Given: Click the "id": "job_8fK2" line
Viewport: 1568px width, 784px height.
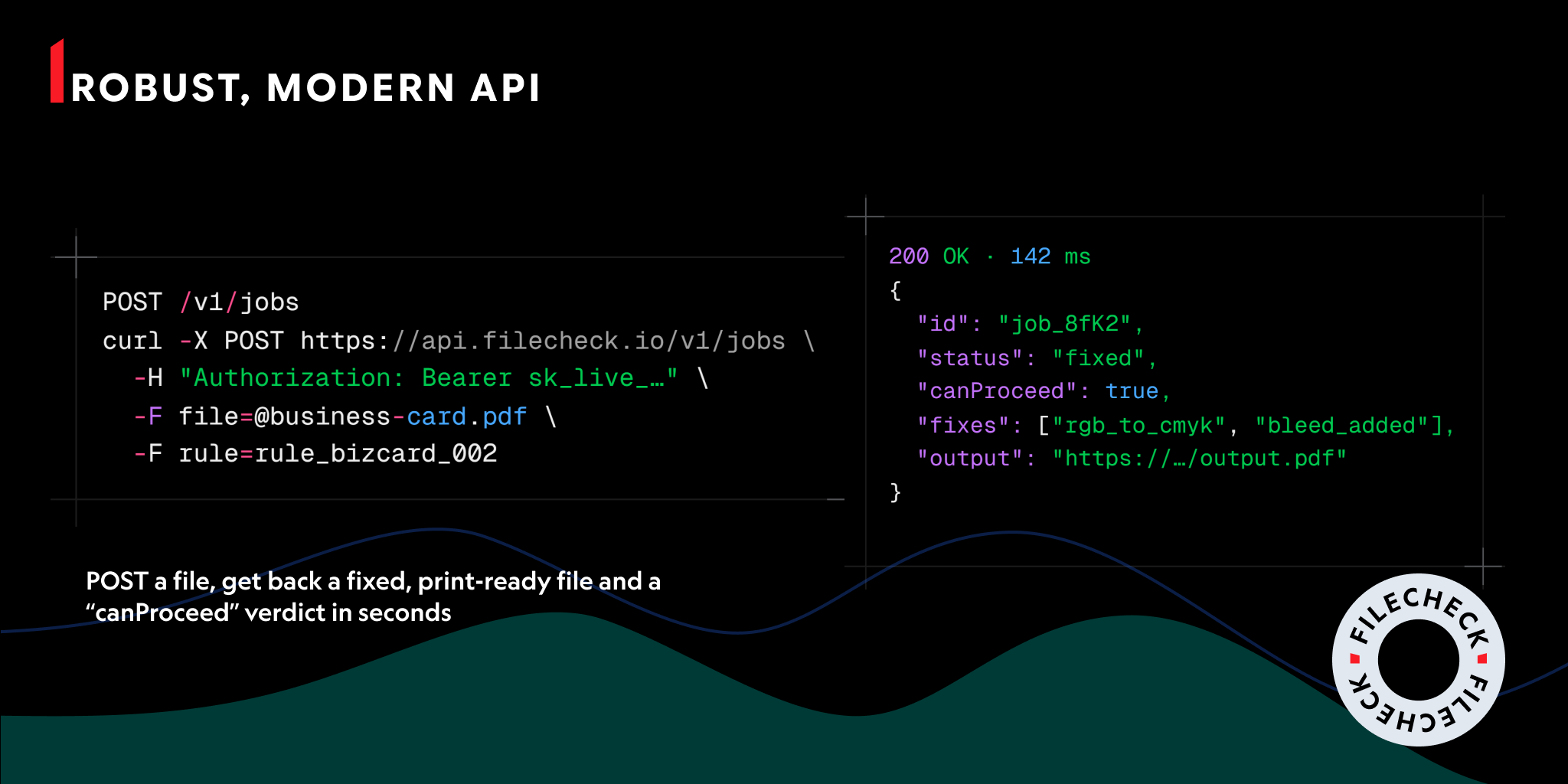Looking at the screenshot, I should point(1031,324).
